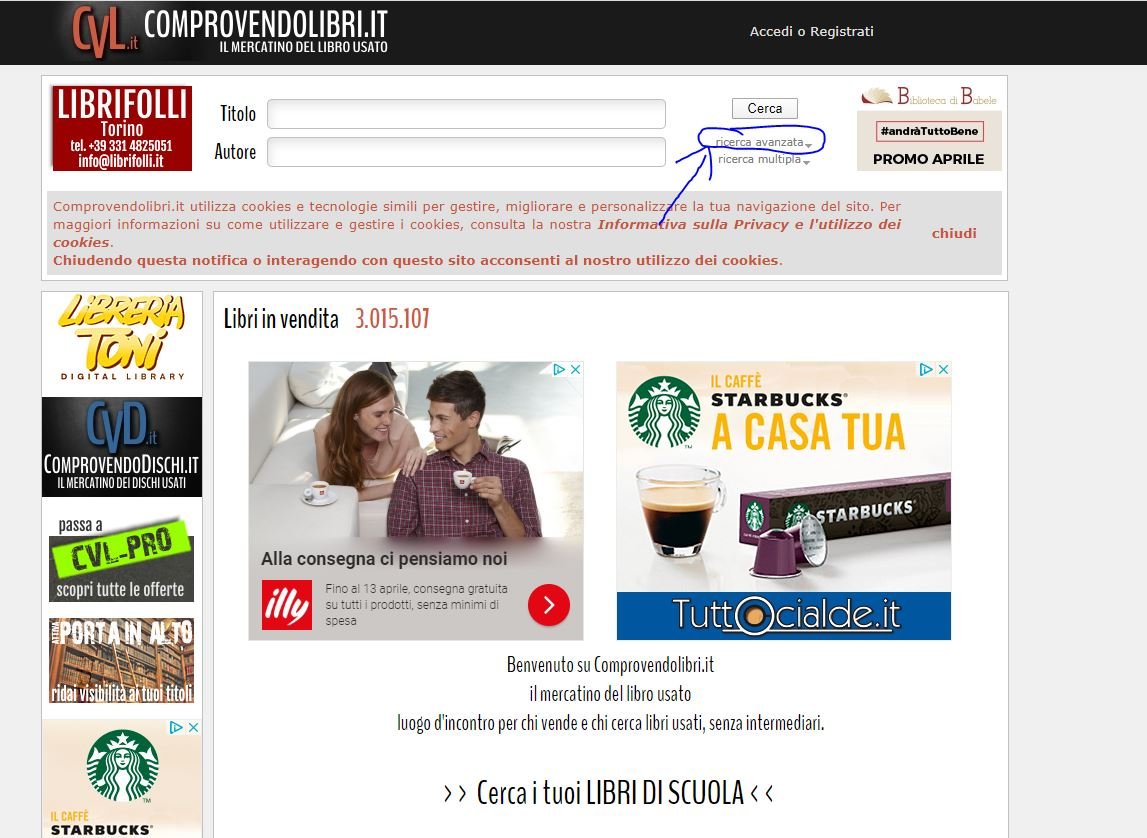The image size is (1147, 838).
Task: Click Alla consegna ci pensiamo noi headline
Action: [x=384, y=559]
